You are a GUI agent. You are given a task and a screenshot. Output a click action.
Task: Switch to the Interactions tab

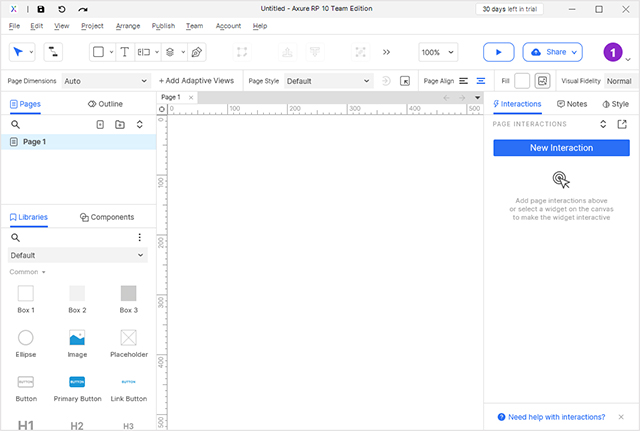pos(517,104)
